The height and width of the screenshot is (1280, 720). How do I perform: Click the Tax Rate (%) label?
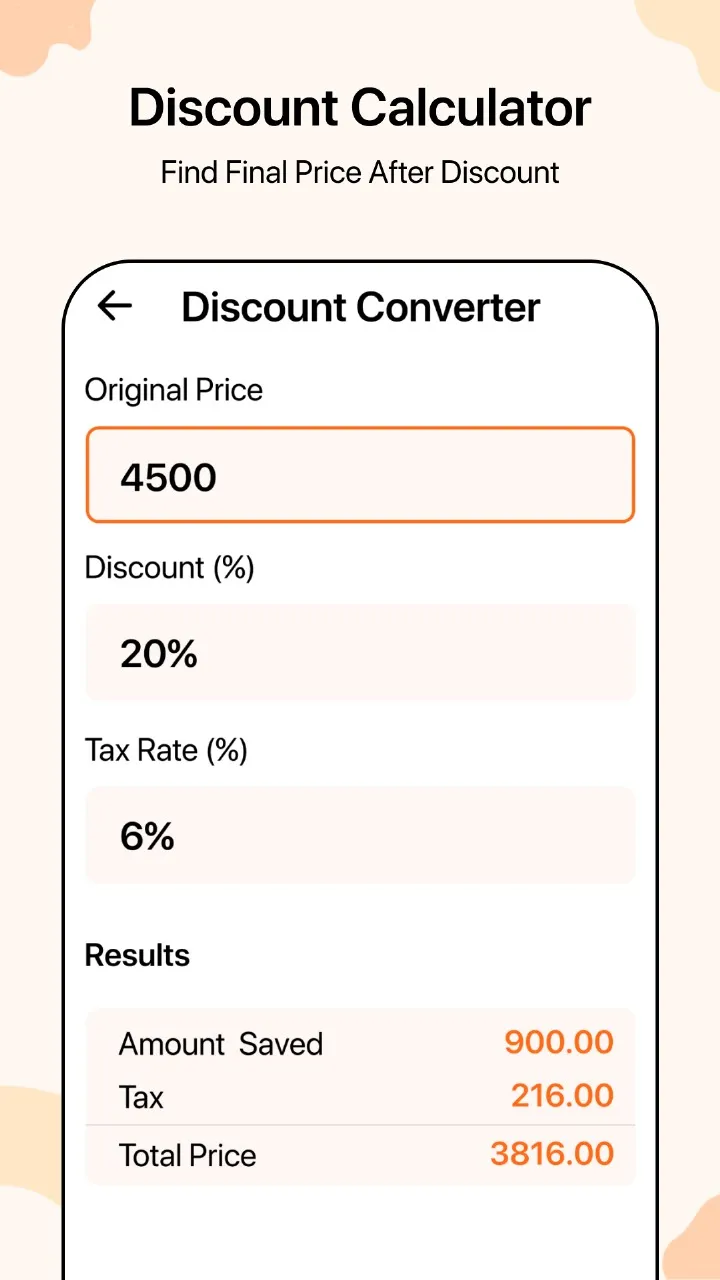[x=166, y=750]
